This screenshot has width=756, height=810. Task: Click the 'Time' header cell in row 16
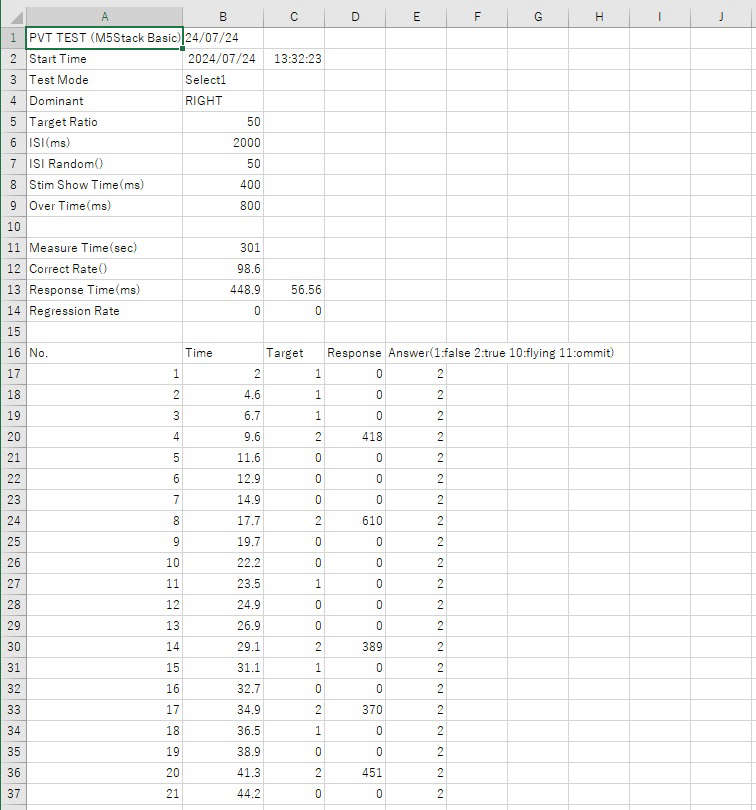[x=223, y=353]
